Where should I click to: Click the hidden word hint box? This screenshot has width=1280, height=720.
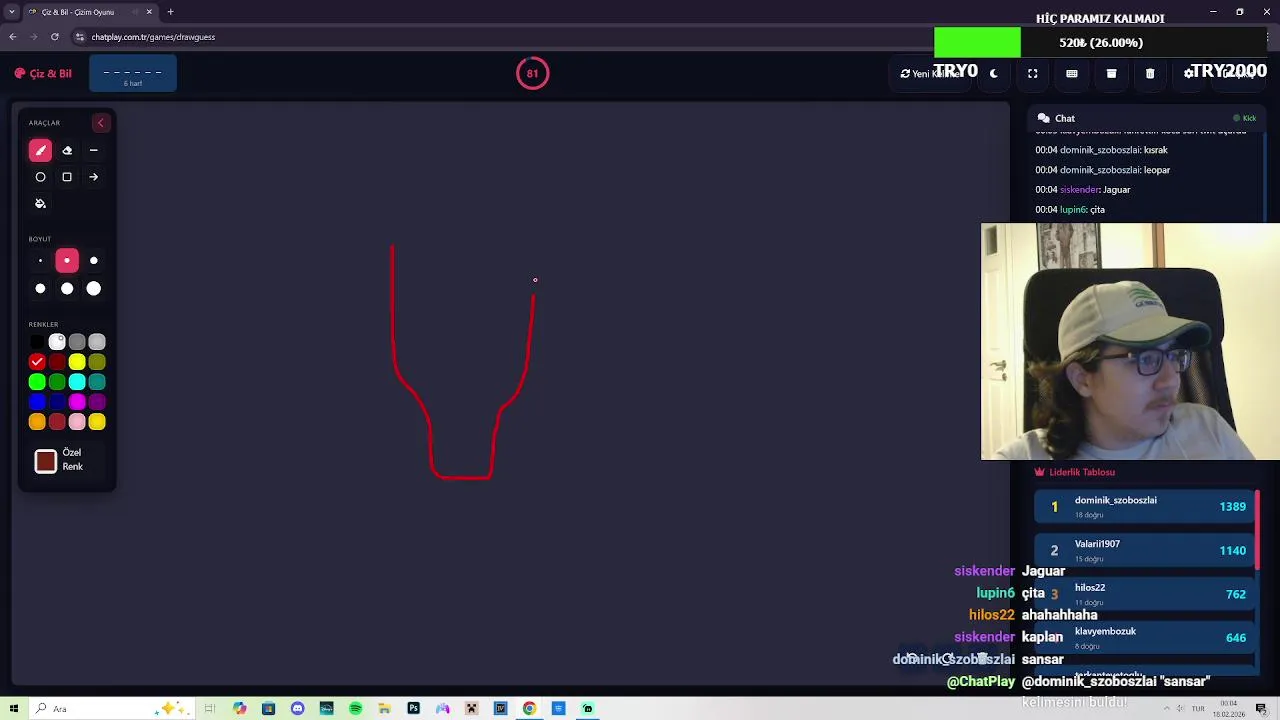(132, 74)
